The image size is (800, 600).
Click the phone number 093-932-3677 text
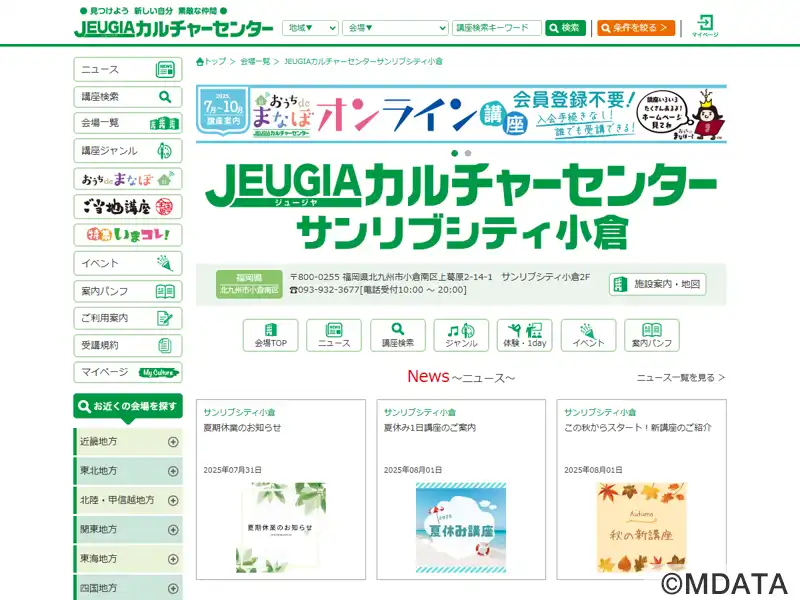[329, 290]
